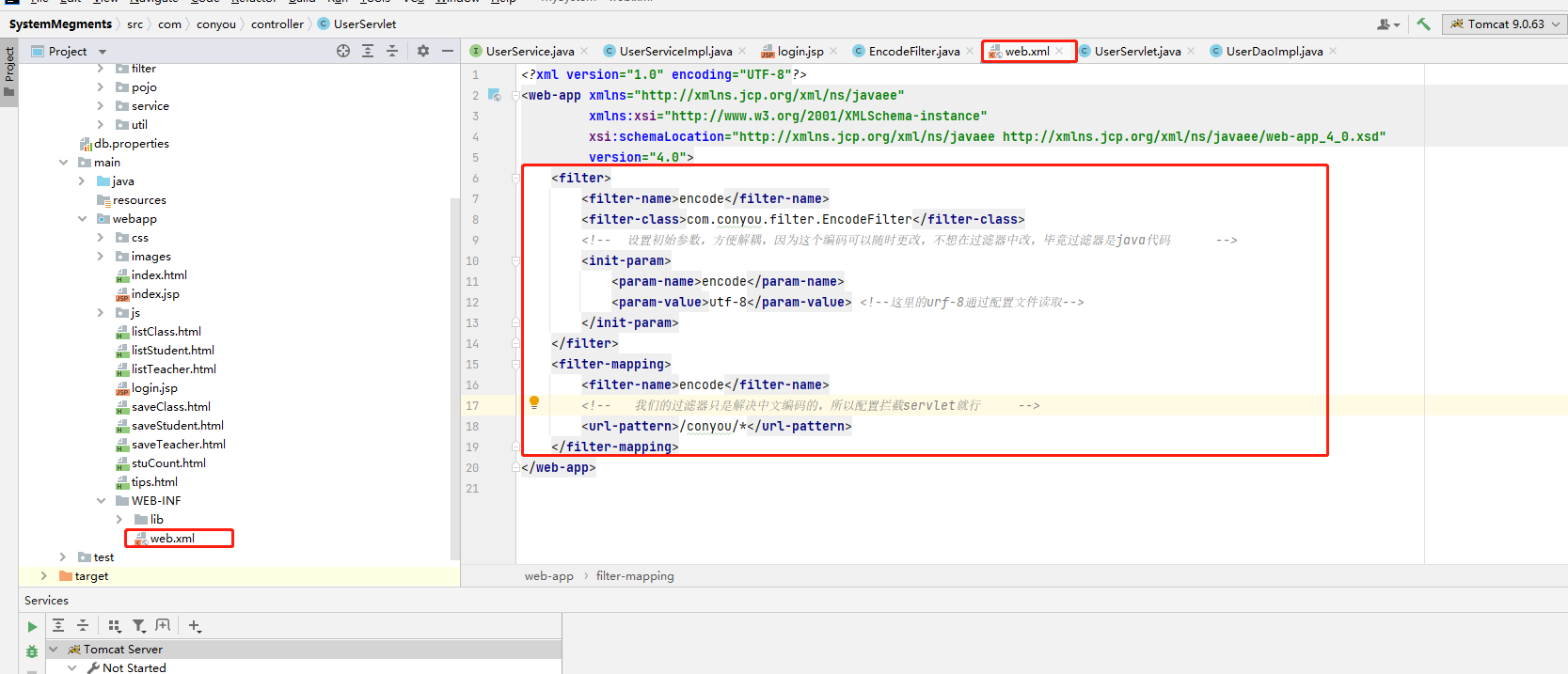Fold the filter element at line 6
Screen dimensions: 1568x674
click(515, 178)
